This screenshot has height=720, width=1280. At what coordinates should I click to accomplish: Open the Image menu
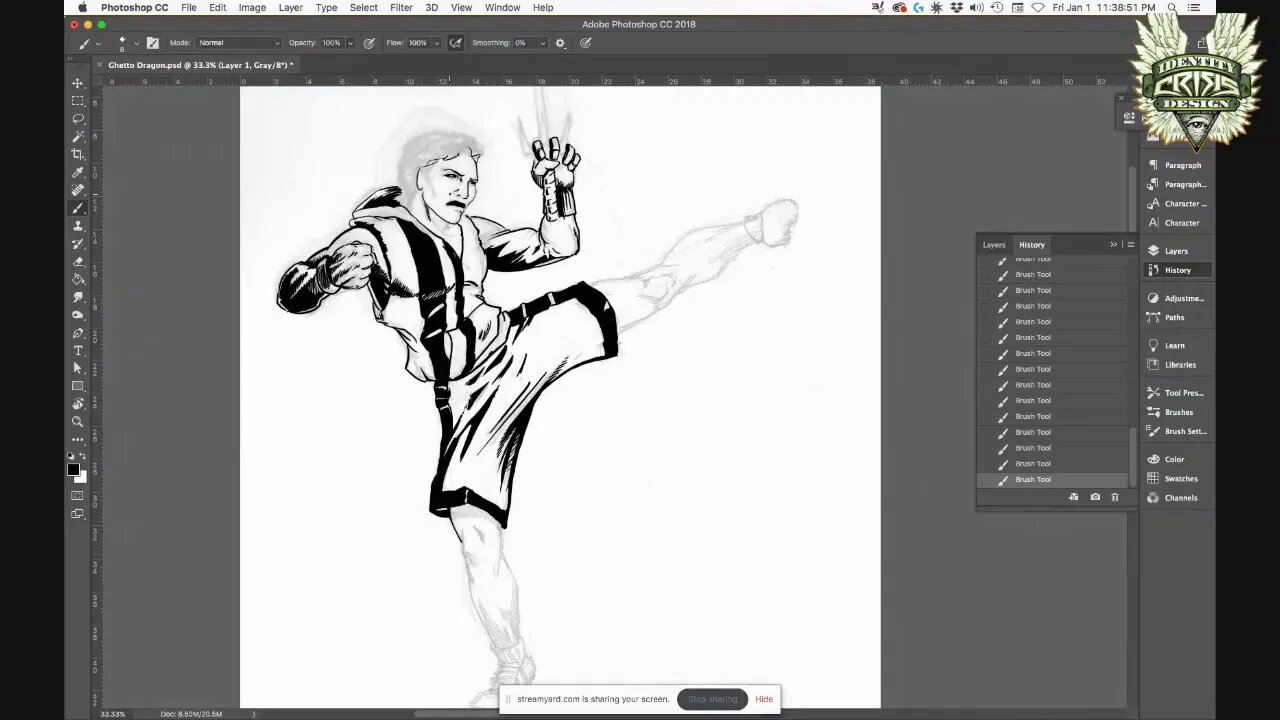point(252,7)
